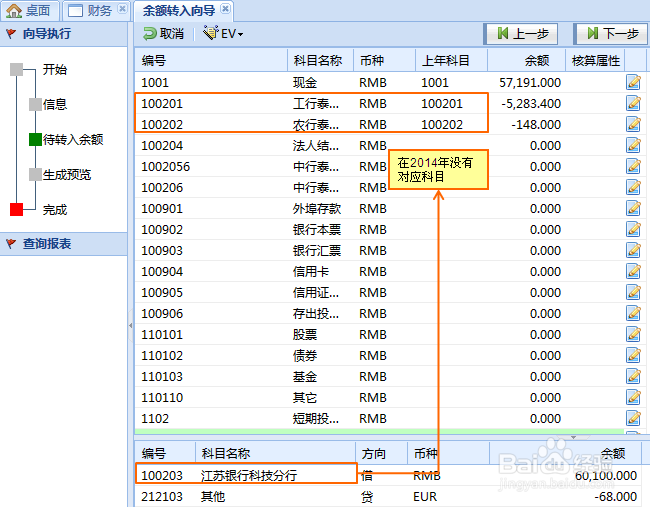
Task: Click account code 110103
Action: point(162,376)
